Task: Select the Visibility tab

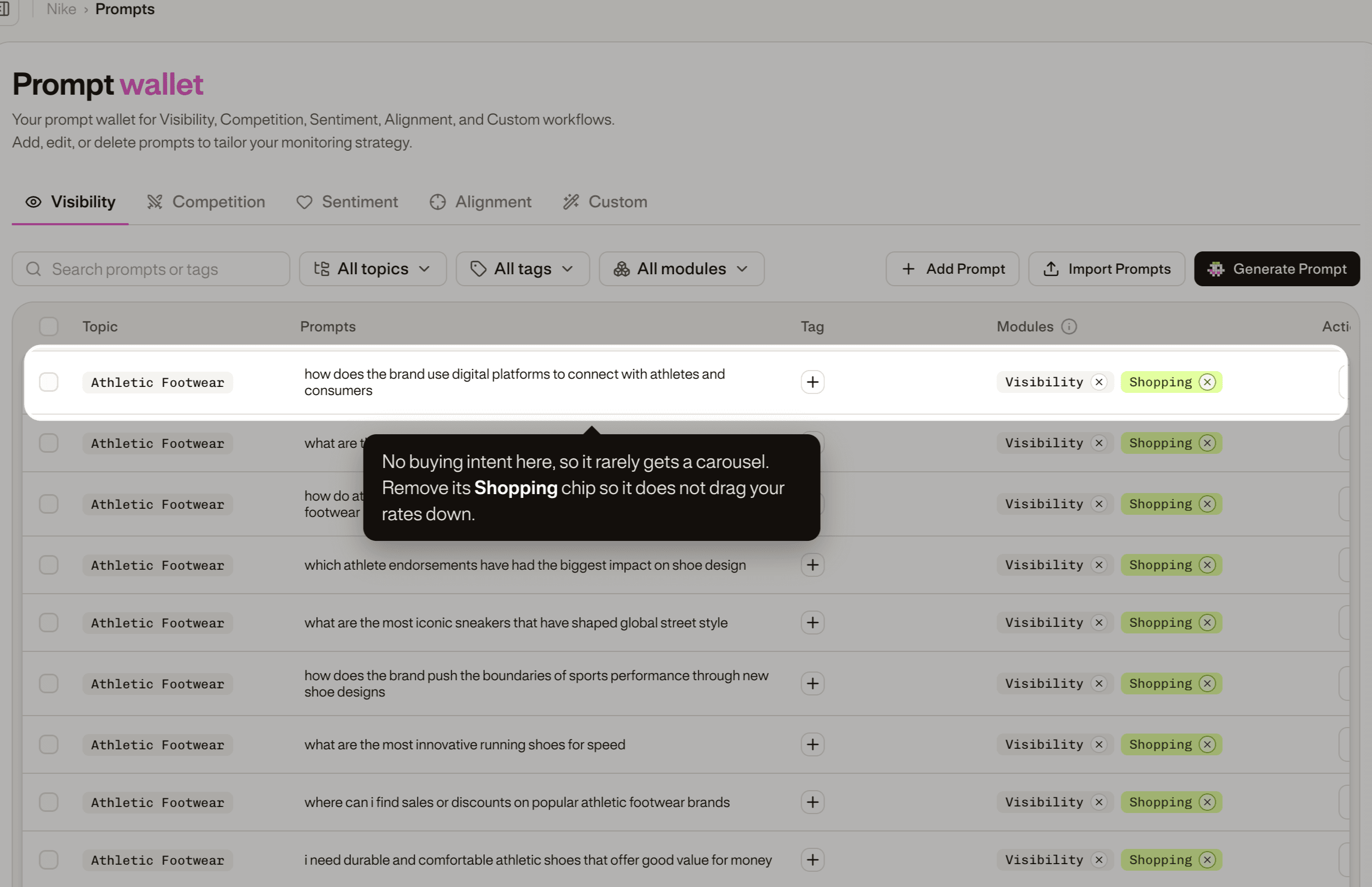Action: [x=70, y=202]
